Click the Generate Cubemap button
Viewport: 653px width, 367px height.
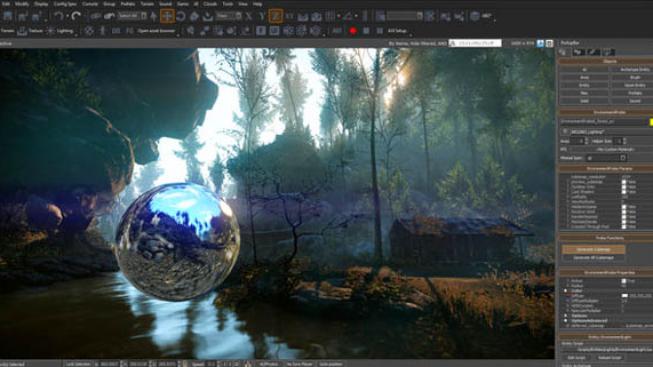click(x=593, y=249)
